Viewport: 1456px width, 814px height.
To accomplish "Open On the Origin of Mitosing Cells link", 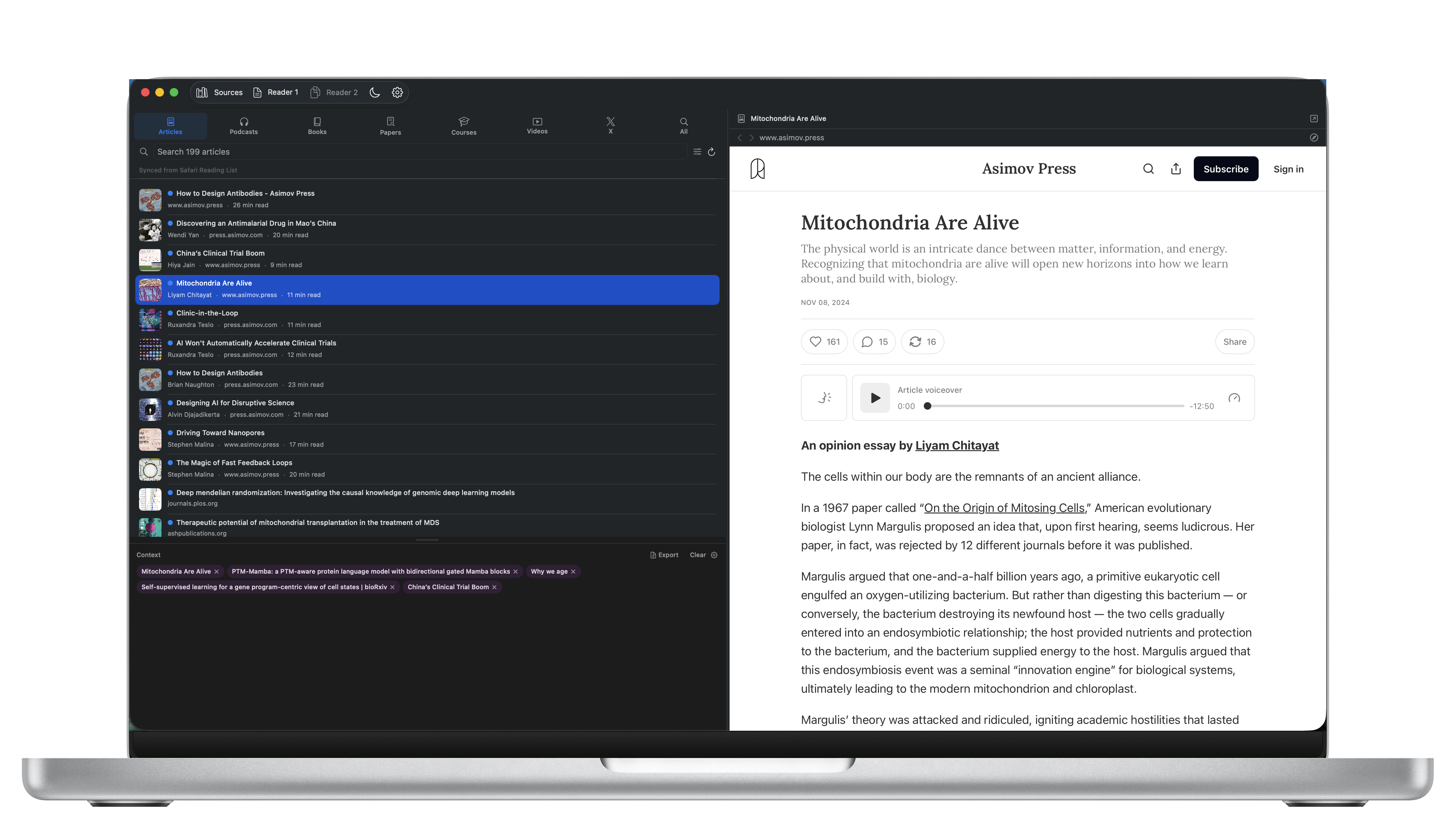I will (1005, 508).
